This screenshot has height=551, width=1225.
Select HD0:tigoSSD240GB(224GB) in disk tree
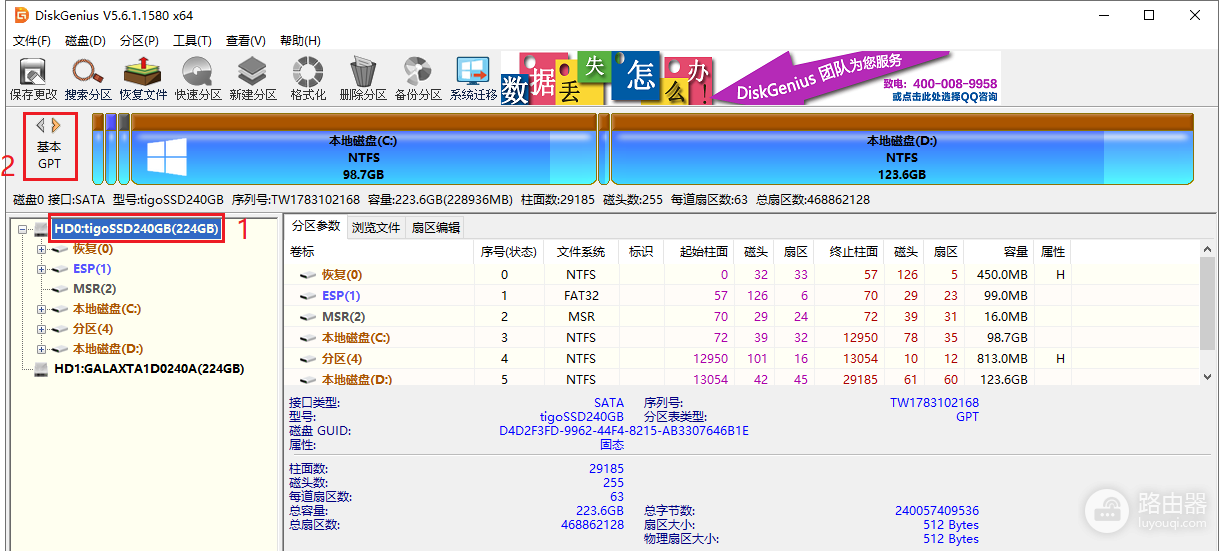click(136, 229)
